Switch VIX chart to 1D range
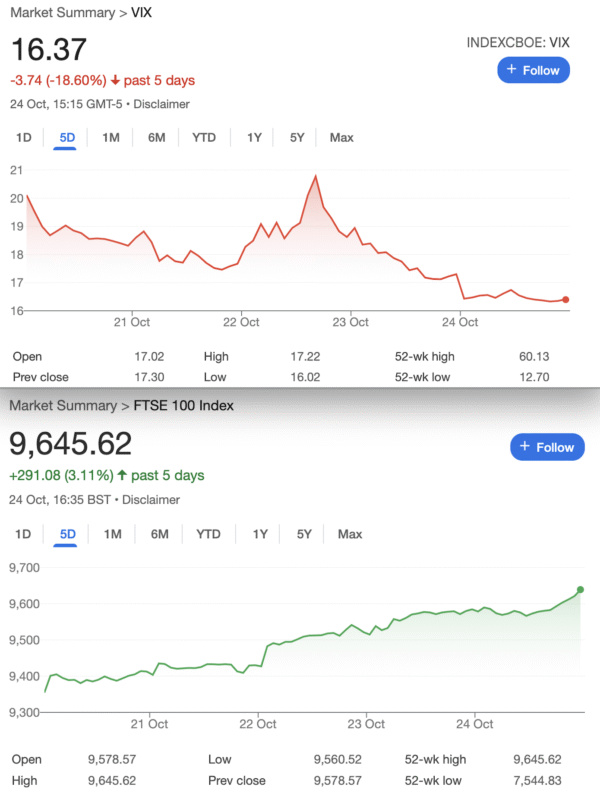Viewport: 600px width, 796px height. tap(22, 137)
